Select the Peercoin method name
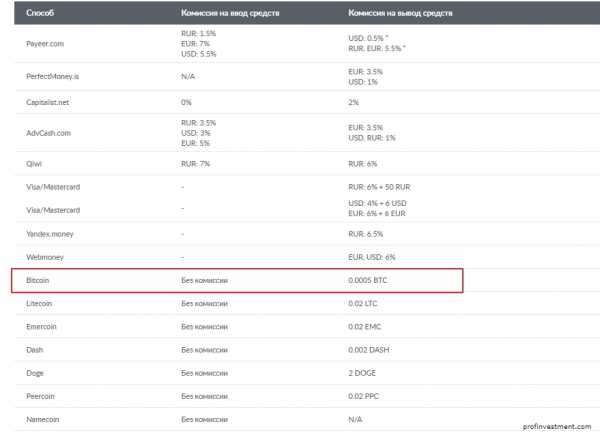This screenshot has width=600, height=433. point(40,396)
